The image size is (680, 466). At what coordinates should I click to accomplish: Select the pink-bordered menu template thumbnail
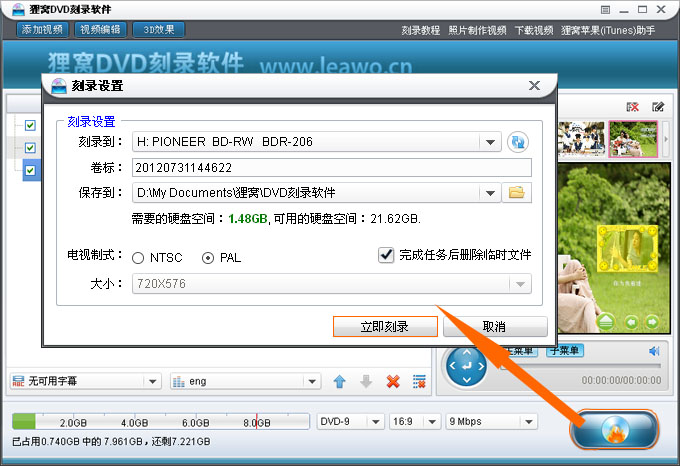point(634,139)
